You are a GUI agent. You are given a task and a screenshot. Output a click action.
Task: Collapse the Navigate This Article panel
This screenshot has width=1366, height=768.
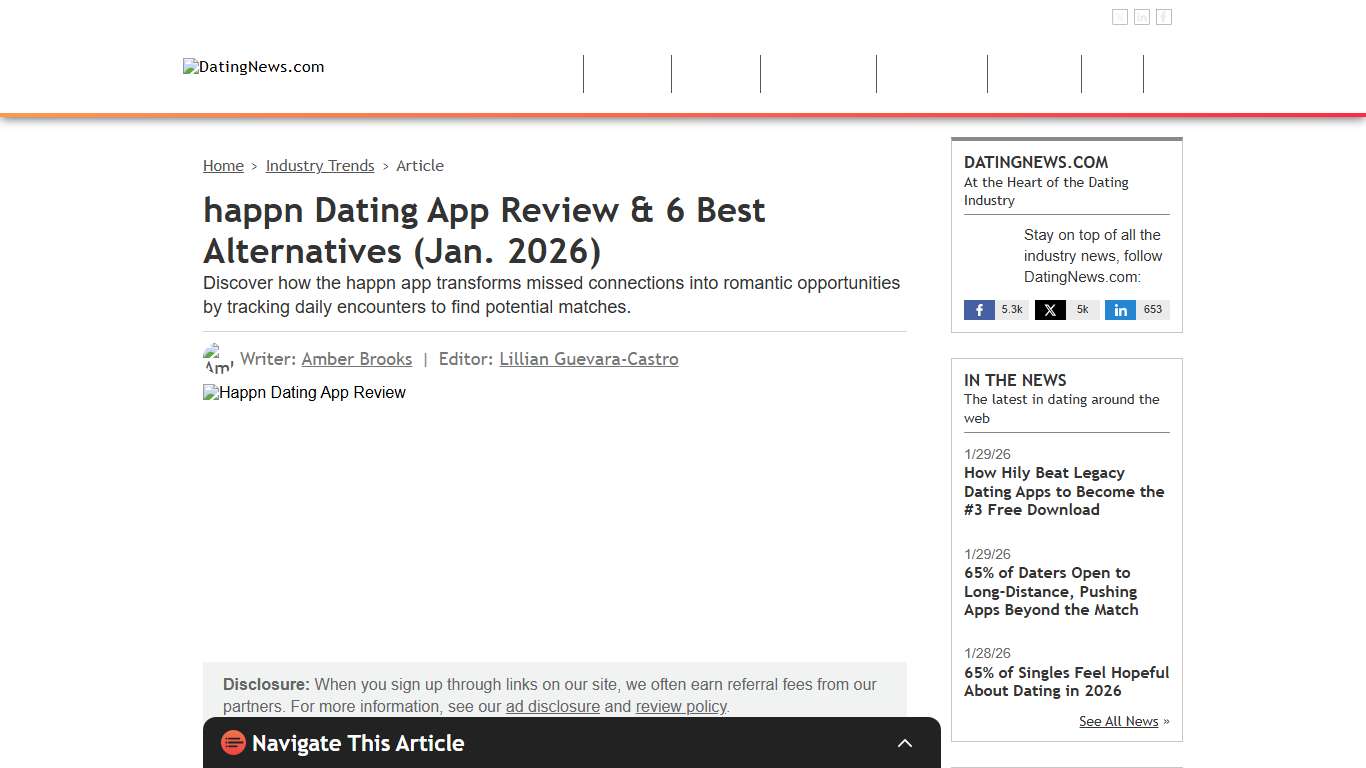(x=905, y=743)
